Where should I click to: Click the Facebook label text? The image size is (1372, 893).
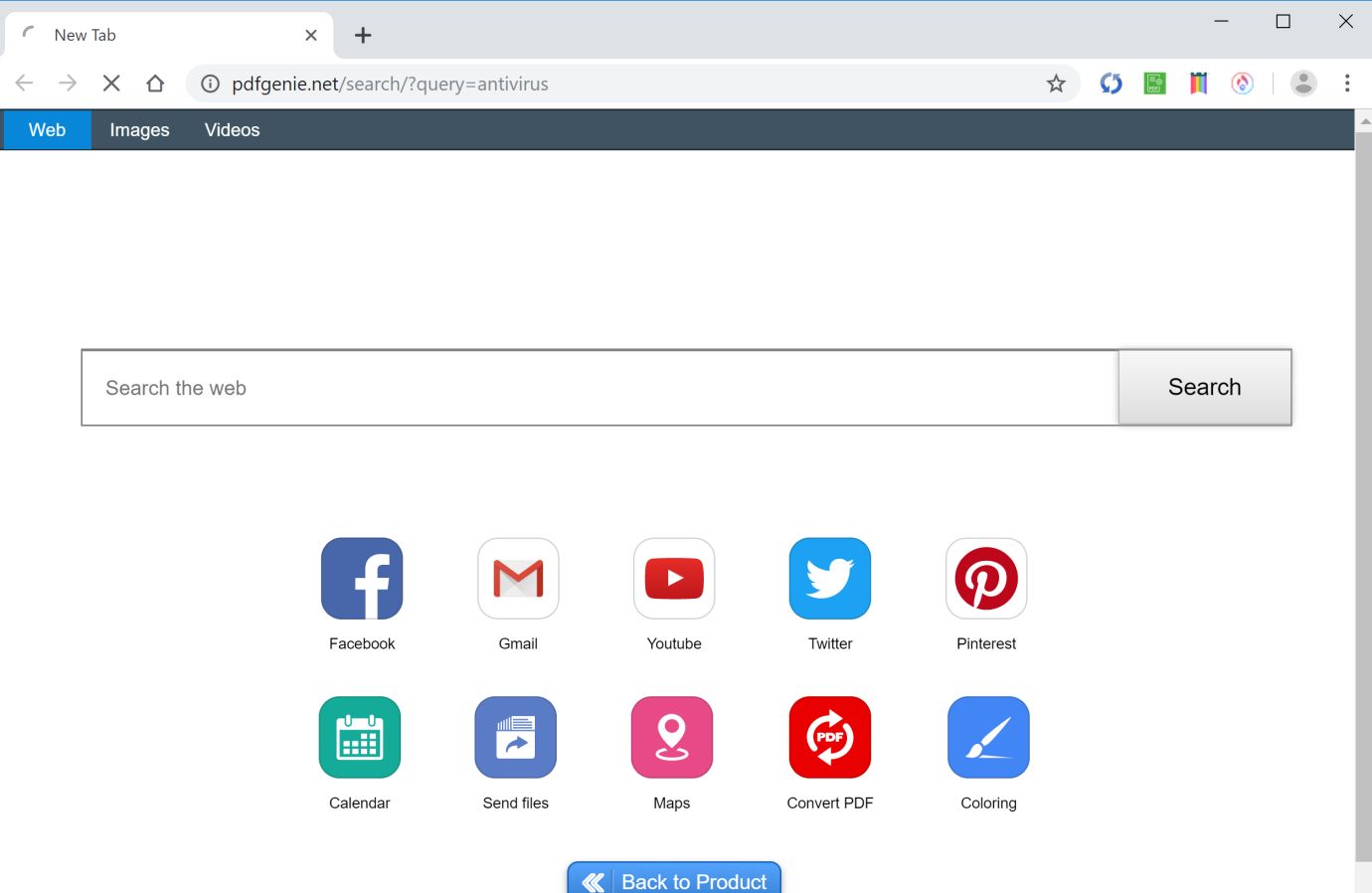point(362,643)
